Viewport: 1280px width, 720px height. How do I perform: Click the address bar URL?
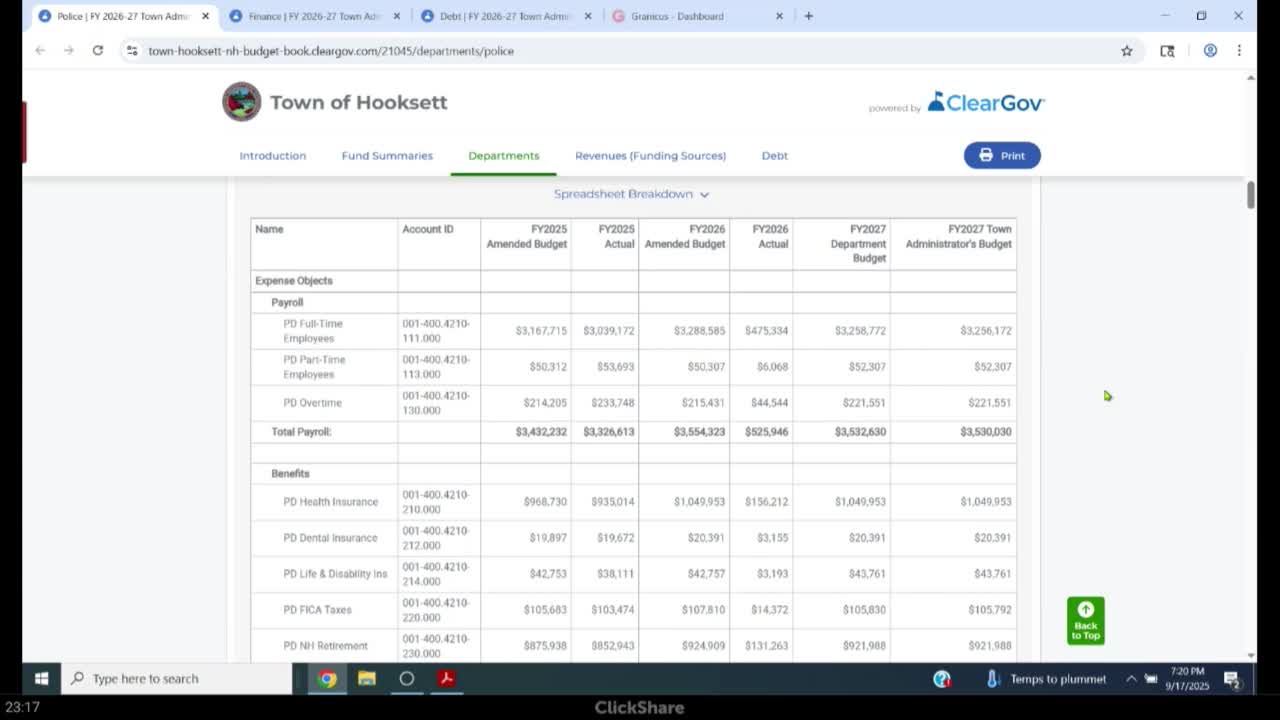click(331, 51)
